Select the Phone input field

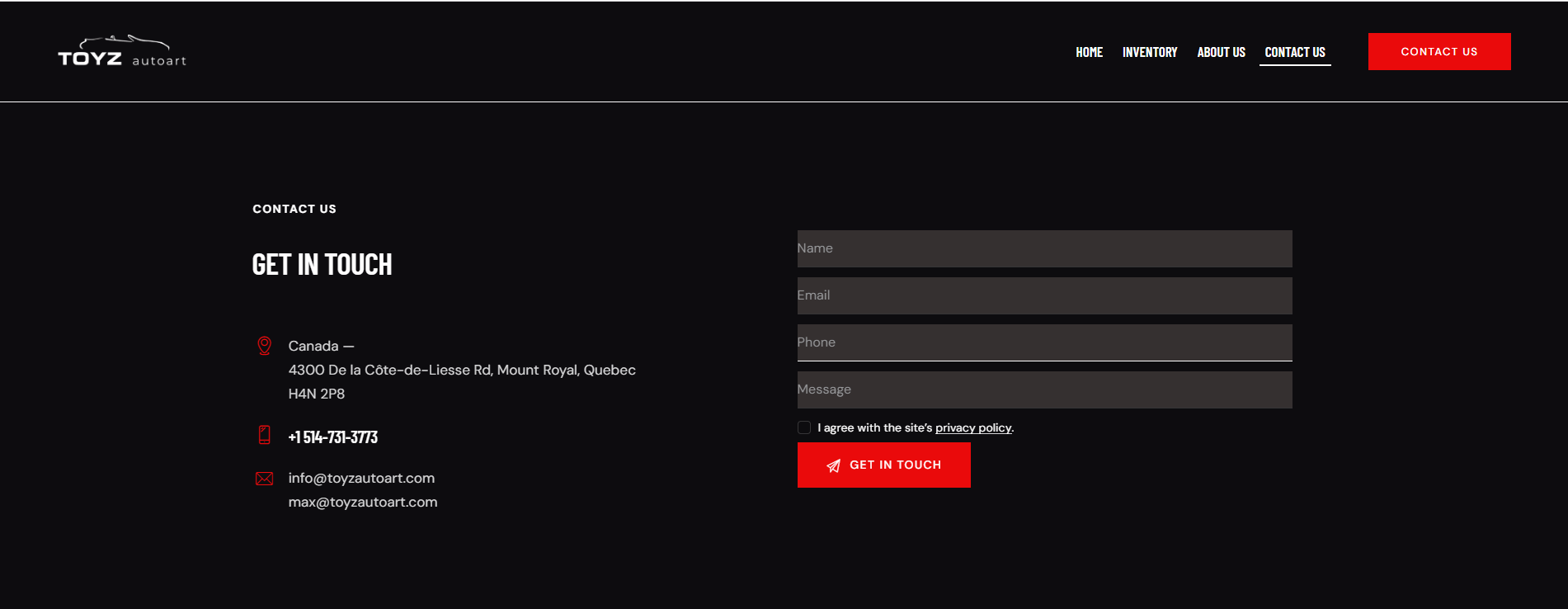1044,342
